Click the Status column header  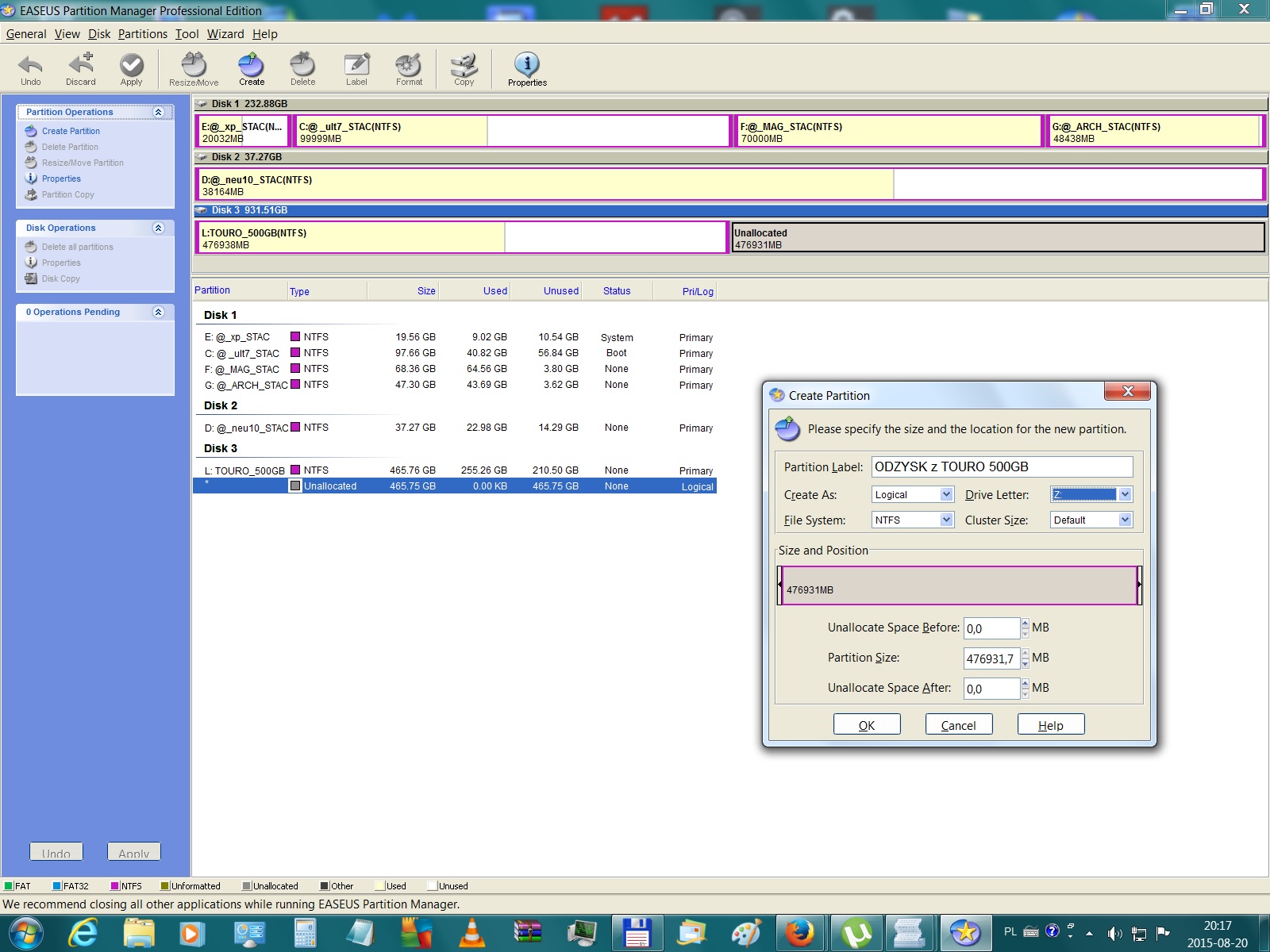(617, 291)
